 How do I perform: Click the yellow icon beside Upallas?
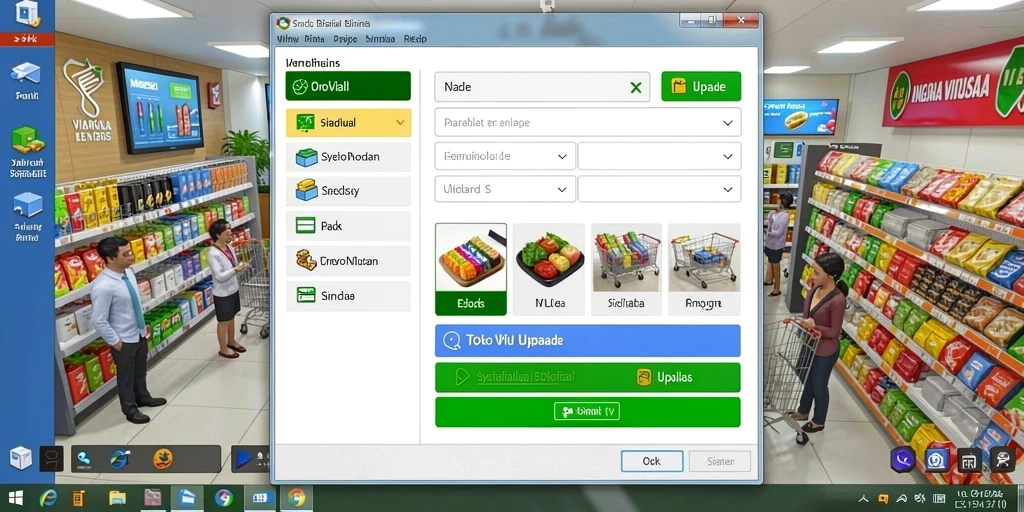point(644,377)
